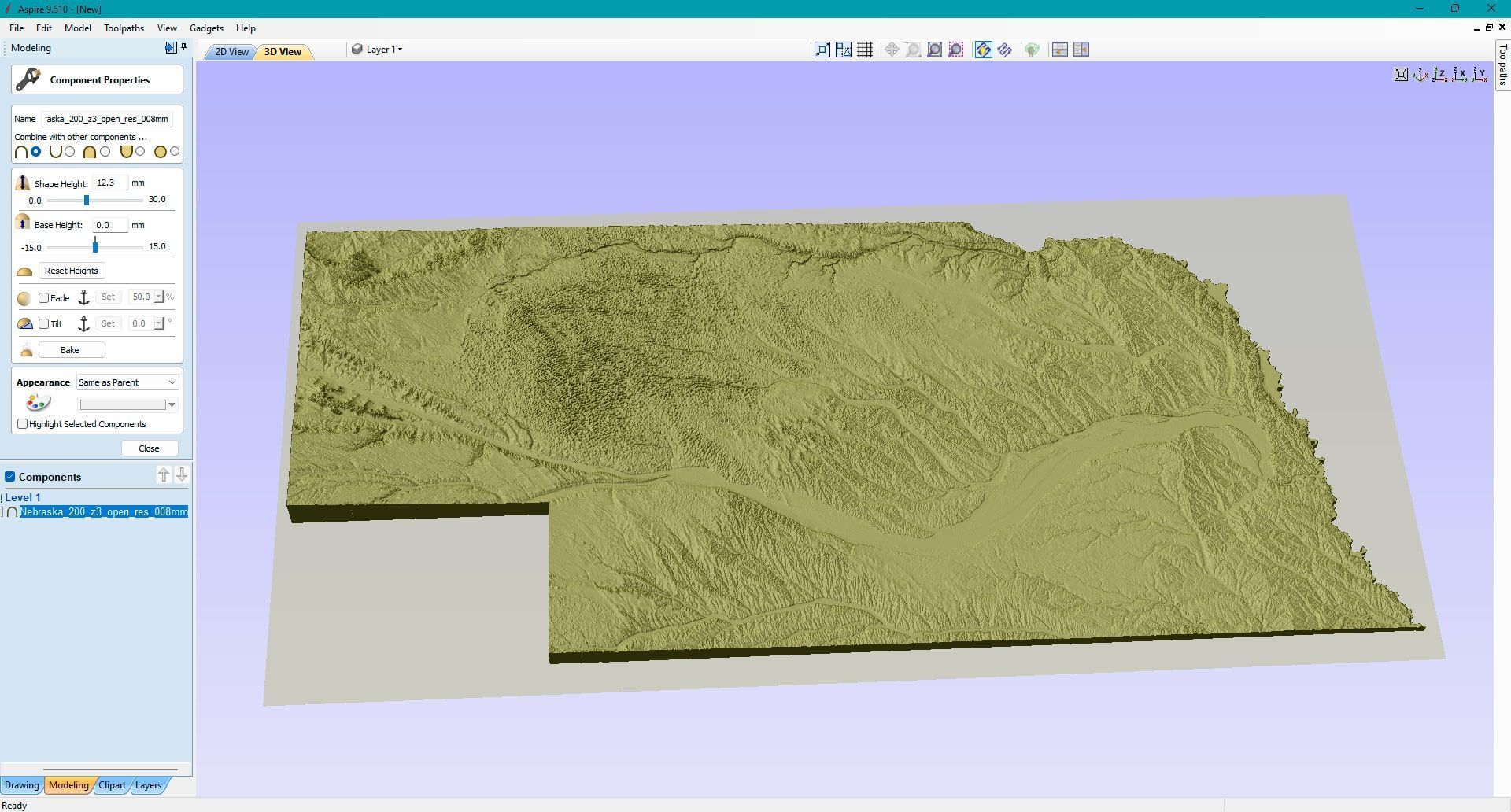This screenshot has height=812, width=1511.
Task: Click the greyed material preview icon
Action: 1032,50
